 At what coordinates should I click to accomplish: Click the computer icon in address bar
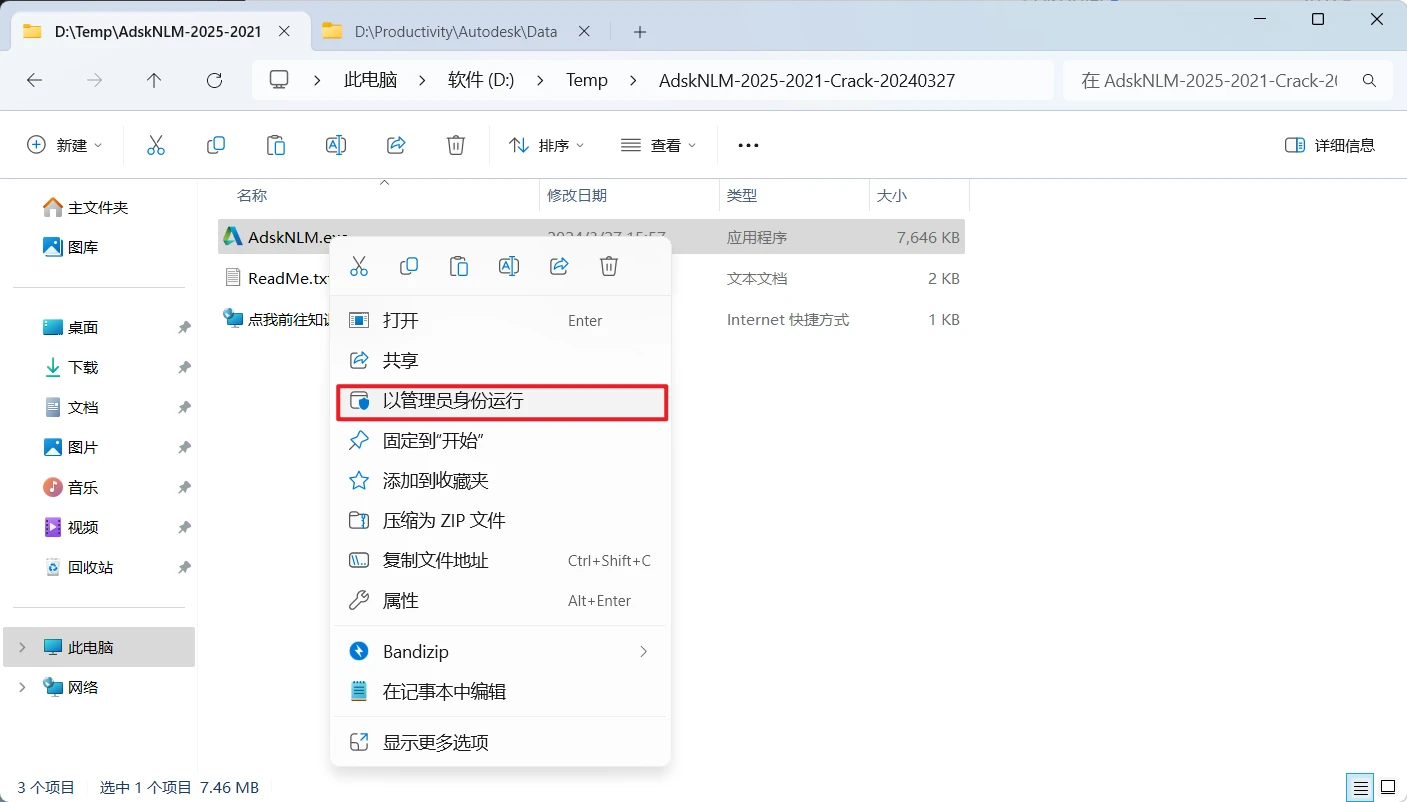click(279, 80)
